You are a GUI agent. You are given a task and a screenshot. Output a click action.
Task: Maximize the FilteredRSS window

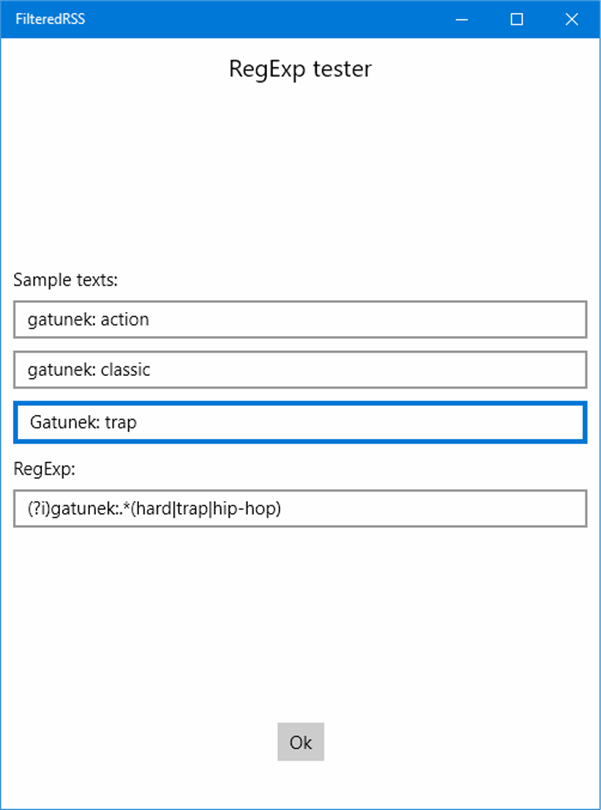517,19
